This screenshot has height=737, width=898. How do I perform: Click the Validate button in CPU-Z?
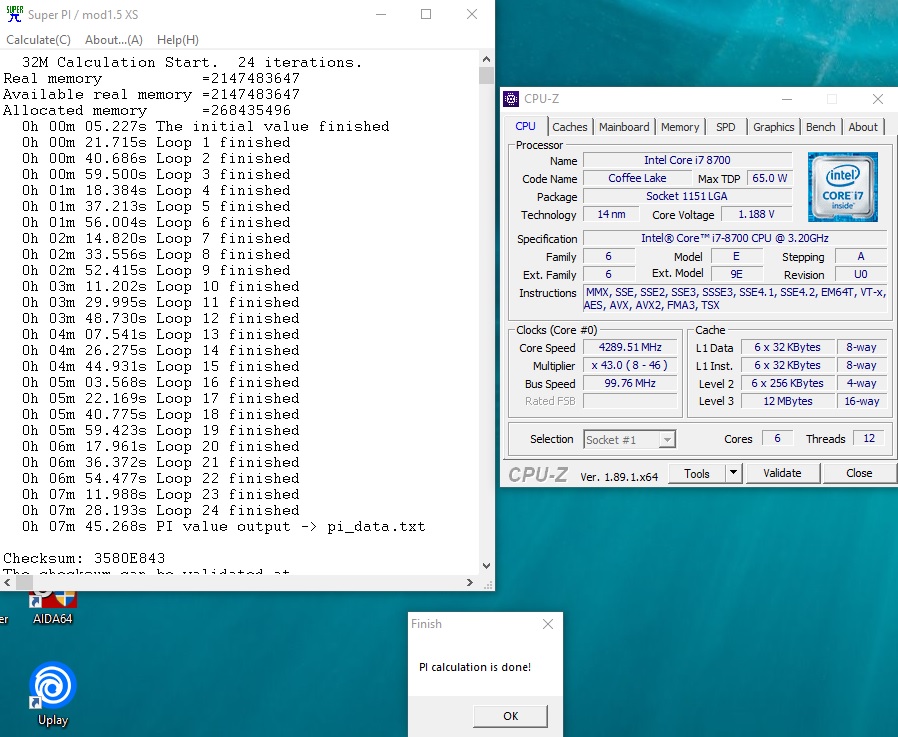point(782,473)
